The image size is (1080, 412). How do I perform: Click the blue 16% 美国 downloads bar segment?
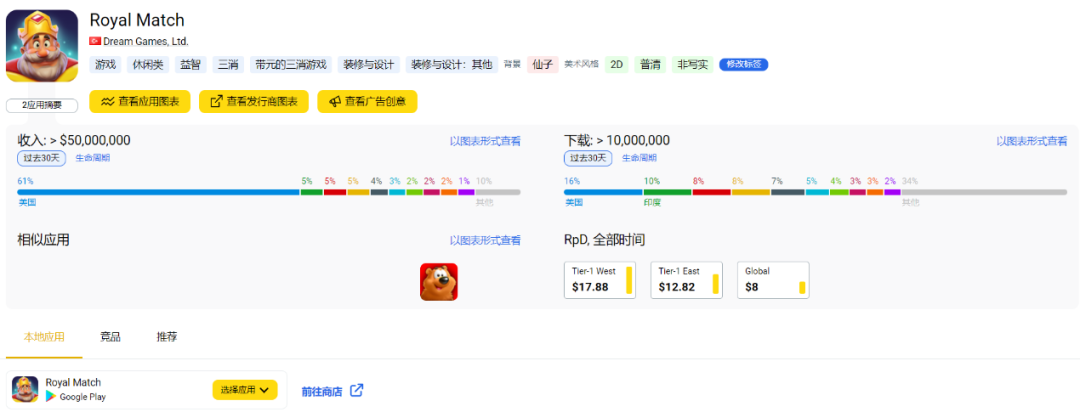[603, 192]
